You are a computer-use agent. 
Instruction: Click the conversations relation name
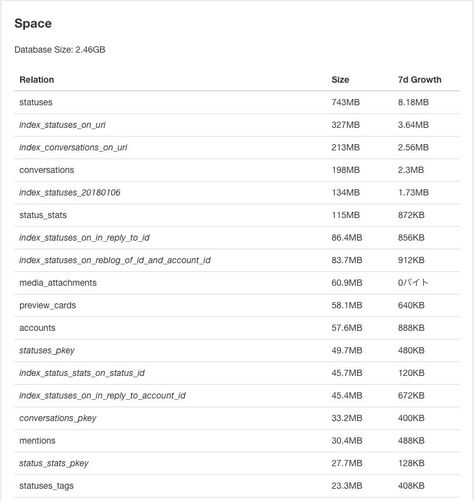[47, 170]
